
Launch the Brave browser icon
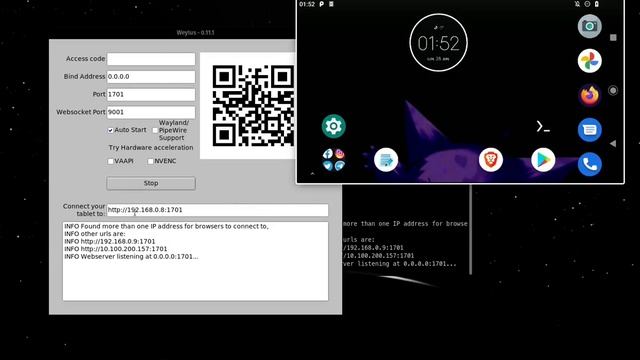click(491, 160)
